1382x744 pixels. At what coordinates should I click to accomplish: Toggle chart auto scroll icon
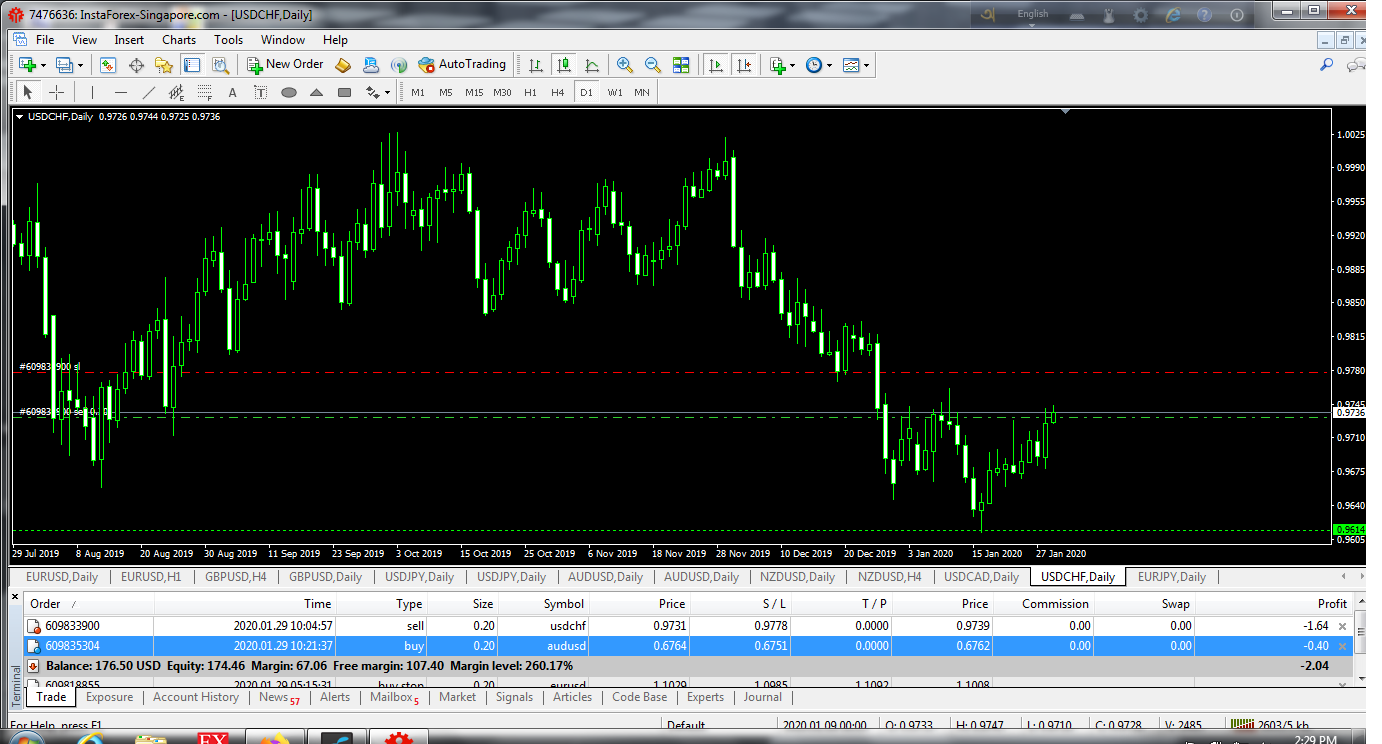pyautogui.click(x=715, y=65)
